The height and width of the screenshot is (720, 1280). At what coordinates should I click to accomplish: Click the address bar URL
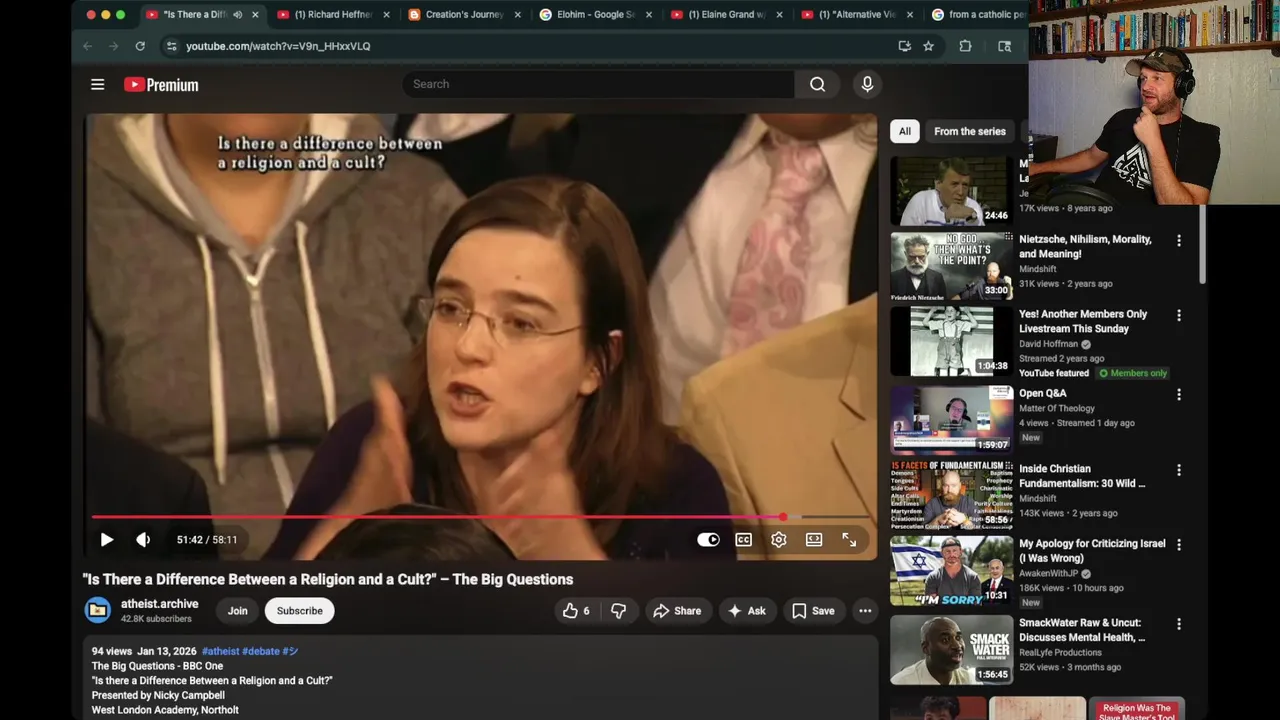pyautogui.click(x=278, y=46)
